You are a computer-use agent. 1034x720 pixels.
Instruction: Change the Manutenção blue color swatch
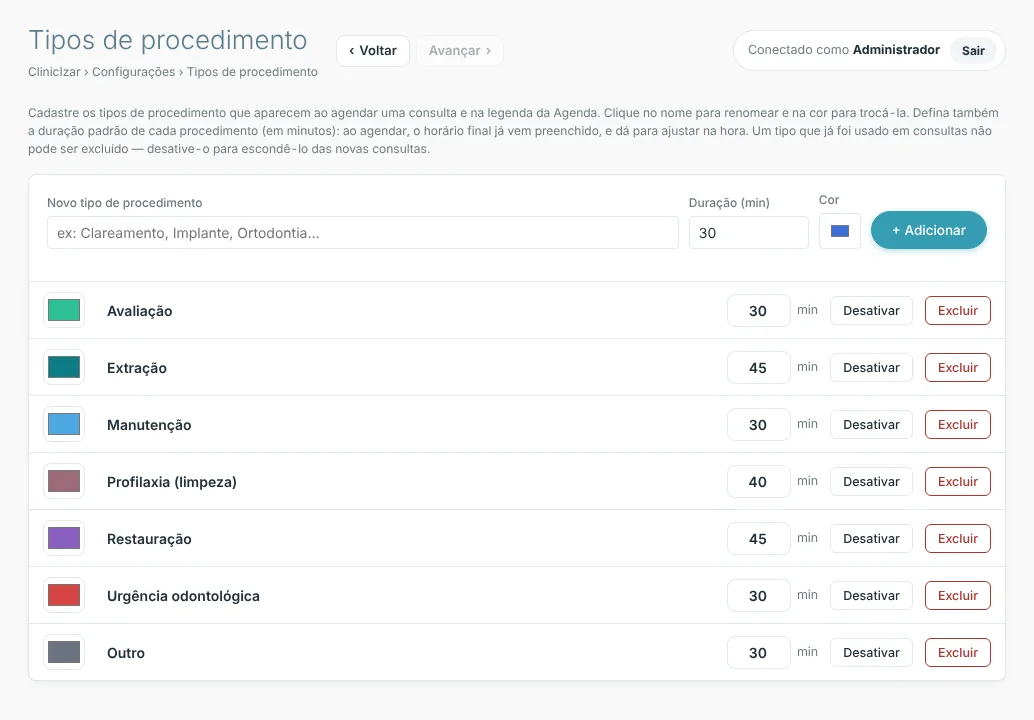pyautogui.click(x=64, y=424)
